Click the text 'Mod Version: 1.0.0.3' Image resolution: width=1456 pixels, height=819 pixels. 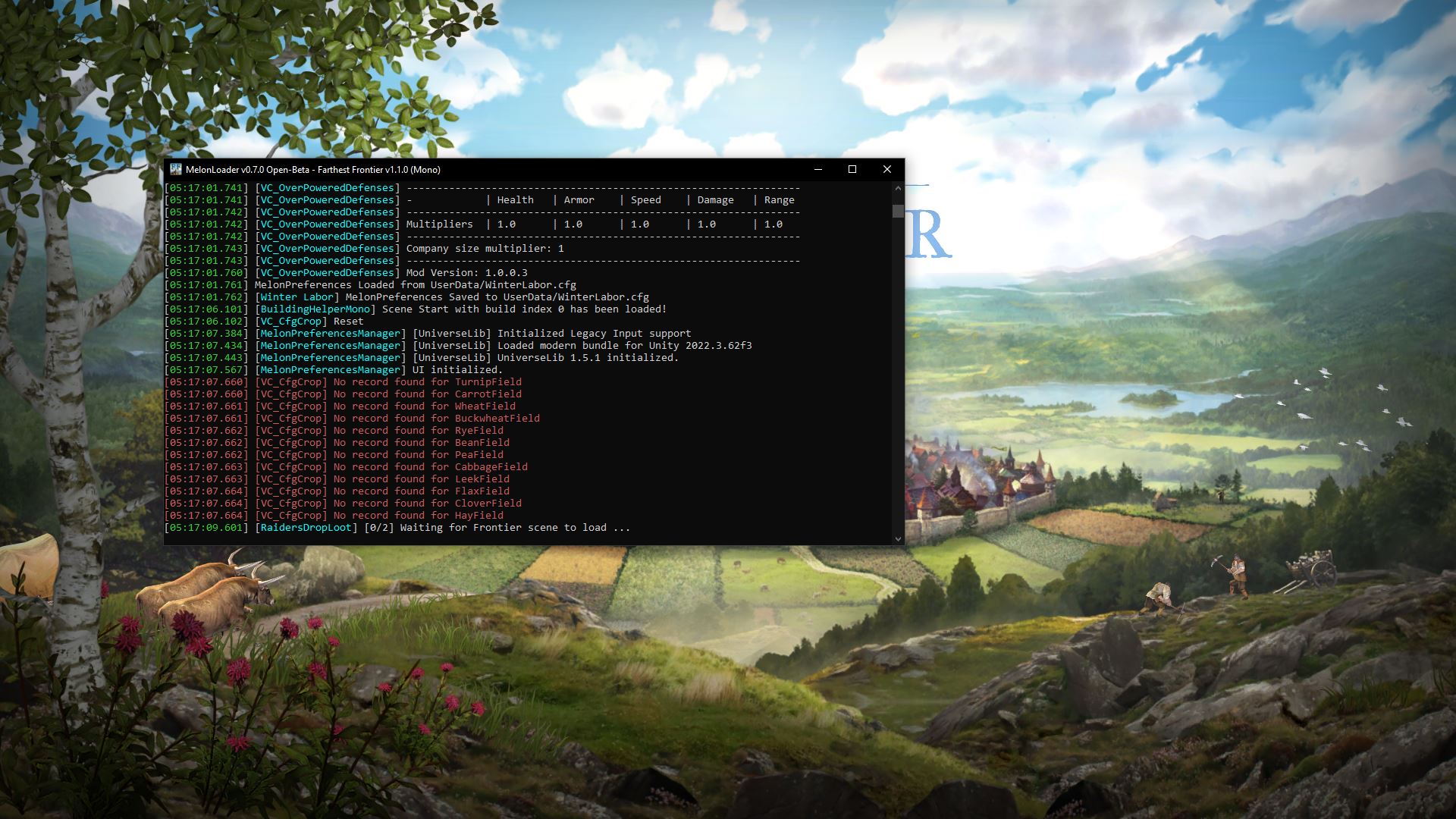[467, 273]
